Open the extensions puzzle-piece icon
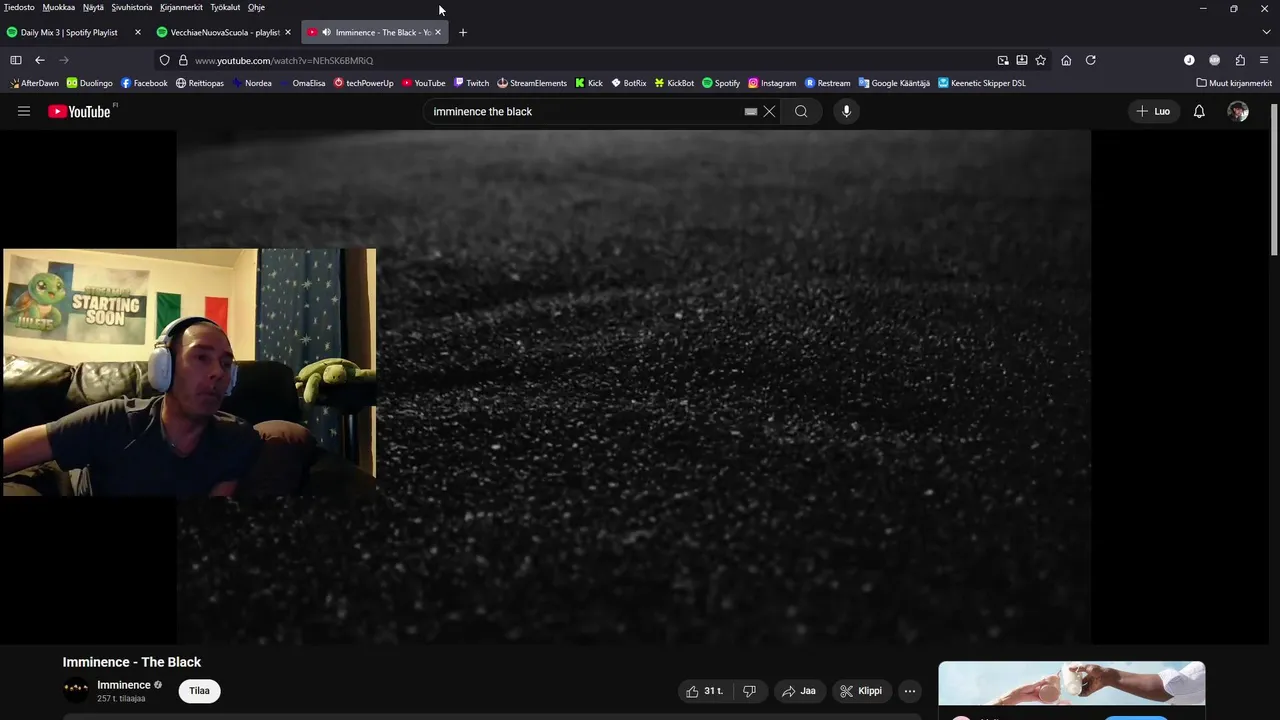The image size is (1280, 720). point(1240,60)
